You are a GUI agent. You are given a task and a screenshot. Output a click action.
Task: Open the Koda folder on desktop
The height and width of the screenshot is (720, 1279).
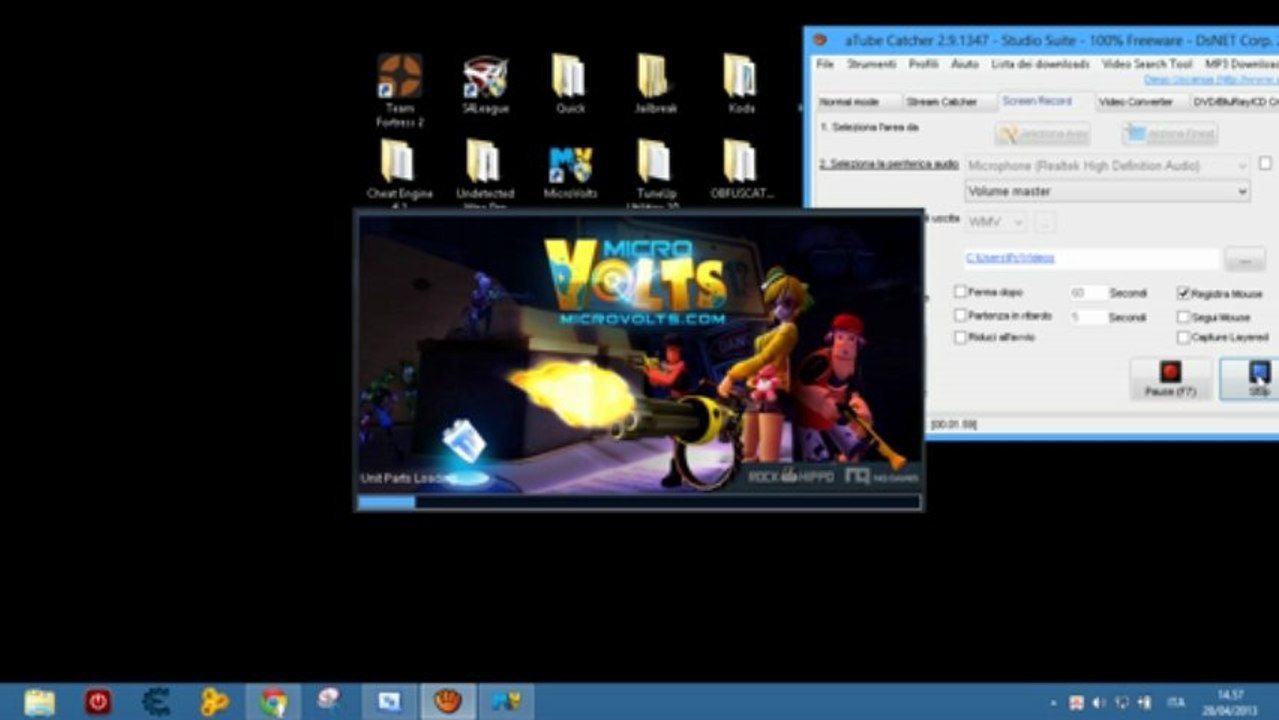point(741,85)
